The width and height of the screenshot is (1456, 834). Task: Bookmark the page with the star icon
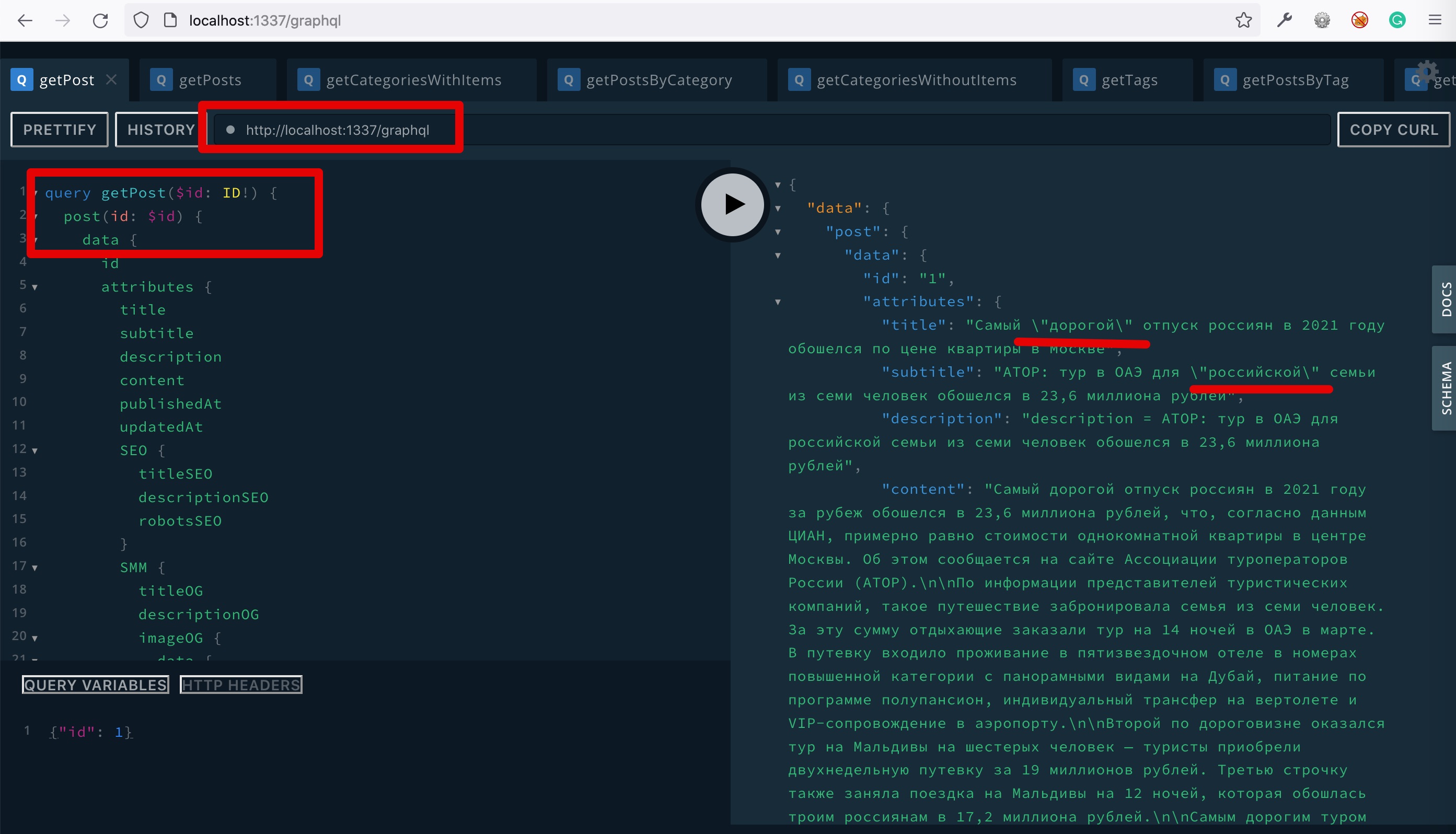1243,20
